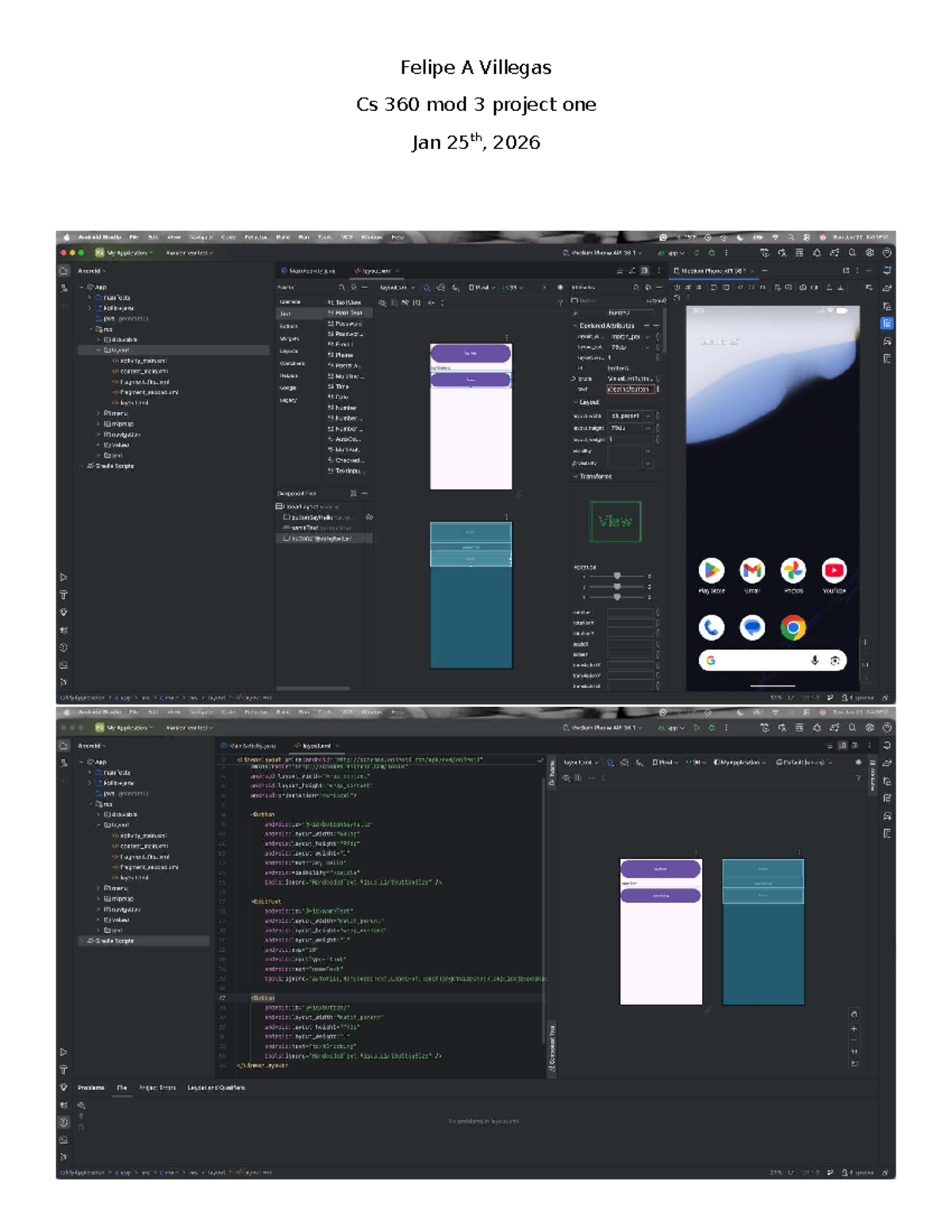
Task: Launch Chrome on the emulator home screen
Action: point(793,628)
